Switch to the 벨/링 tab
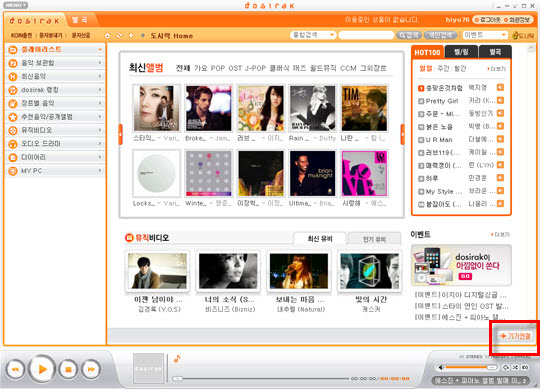The height and width of the screenshot is (389, 540). (x=461, y=52)
